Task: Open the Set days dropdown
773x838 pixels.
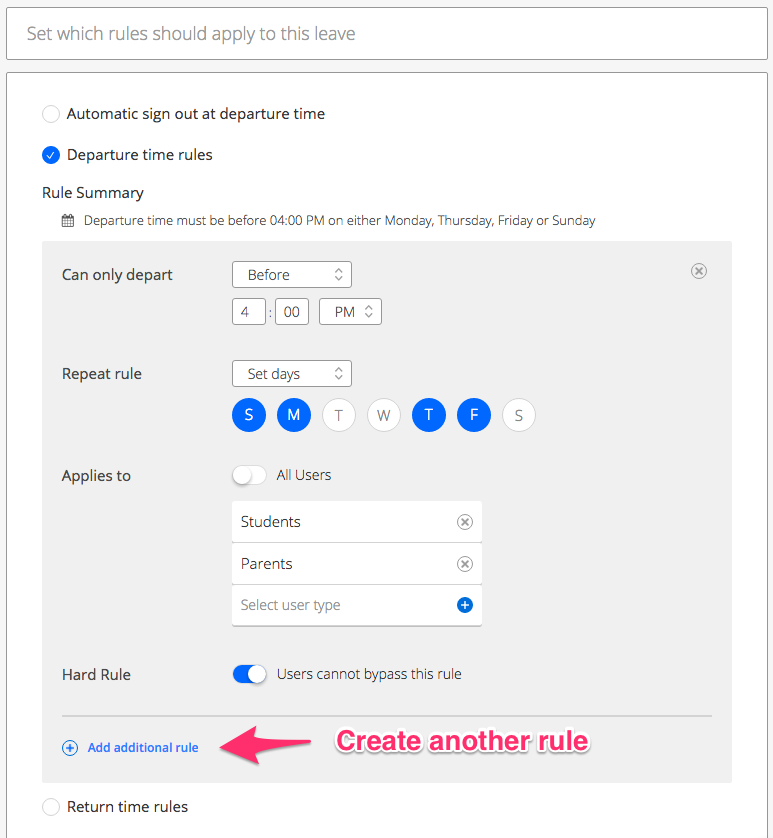Action: pyautogui.click(x=292, y=374)
